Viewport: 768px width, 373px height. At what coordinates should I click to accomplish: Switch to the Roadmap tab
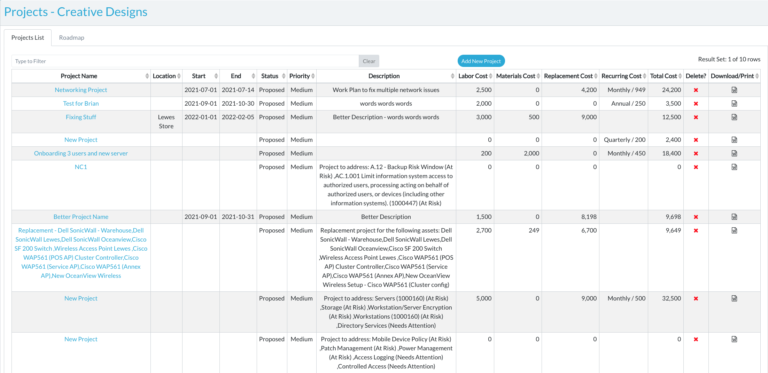(x=72, y=38)
